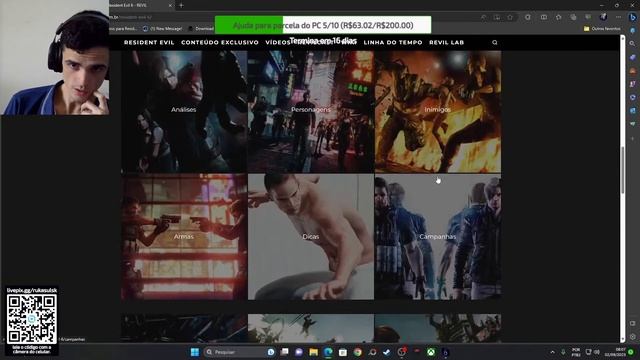Click the donation goal progress bar

323,25
